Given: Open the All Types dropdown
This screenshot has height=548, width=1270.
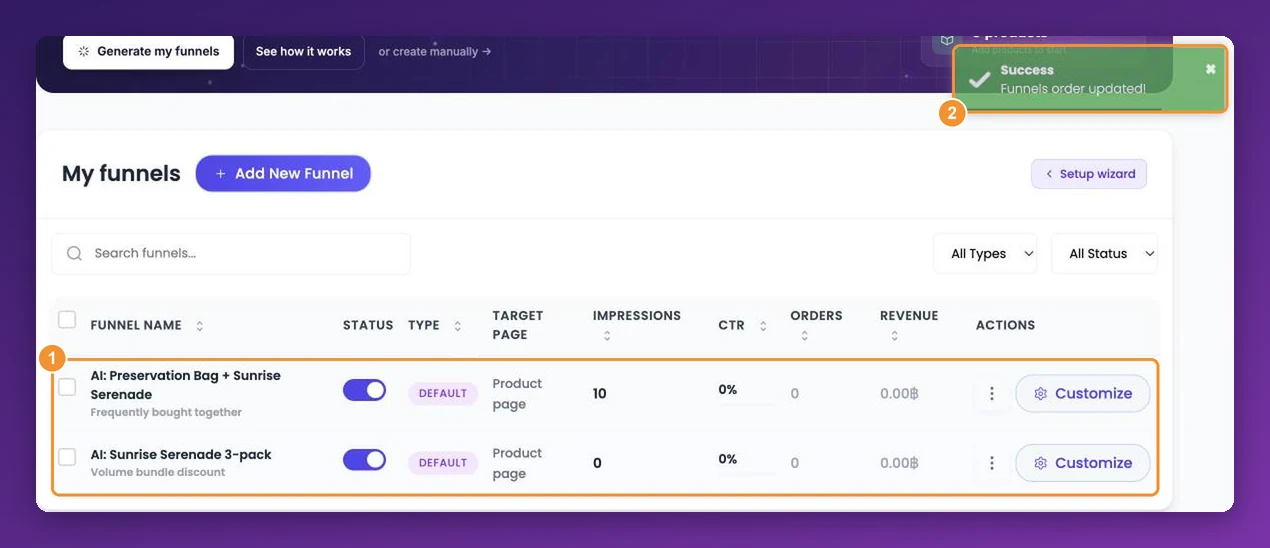Looking at the screenshot, I should [987, 253].
